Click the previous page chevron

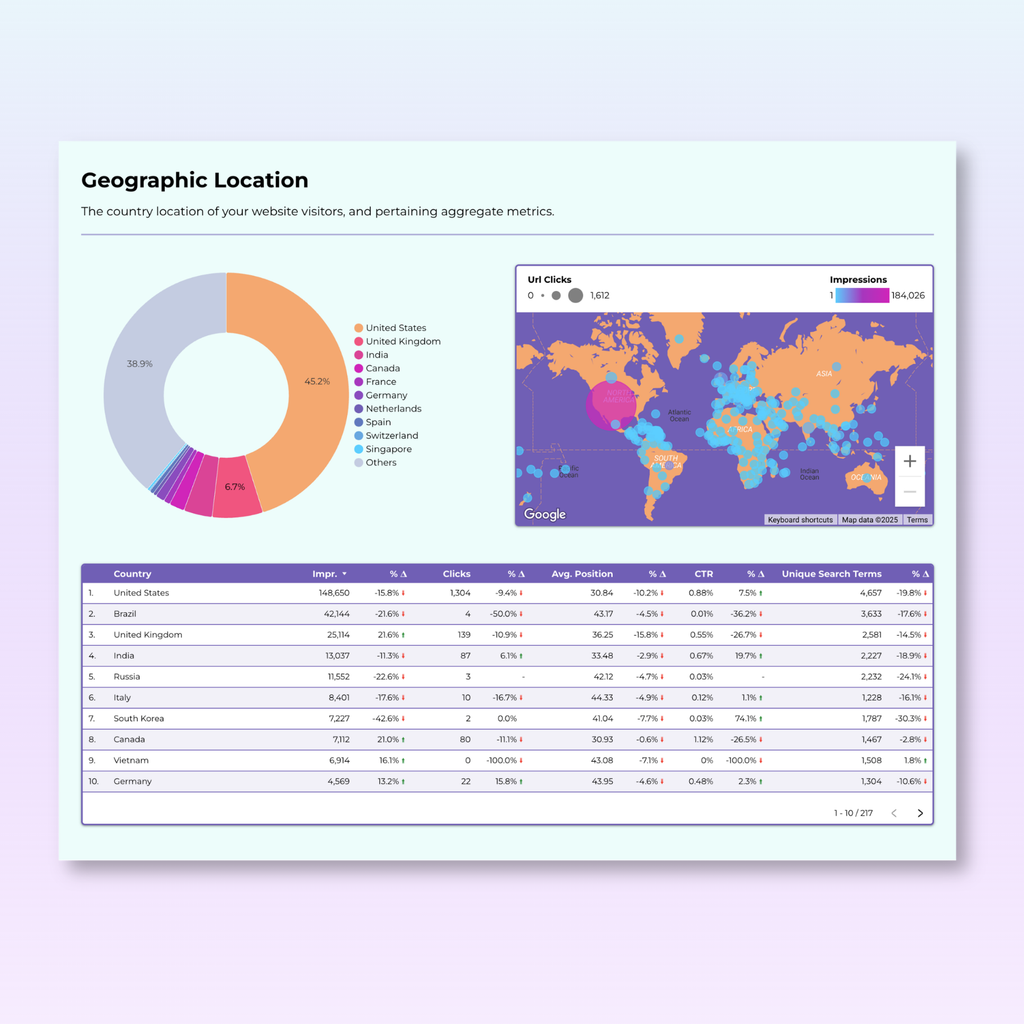click(x=893, y=813)
